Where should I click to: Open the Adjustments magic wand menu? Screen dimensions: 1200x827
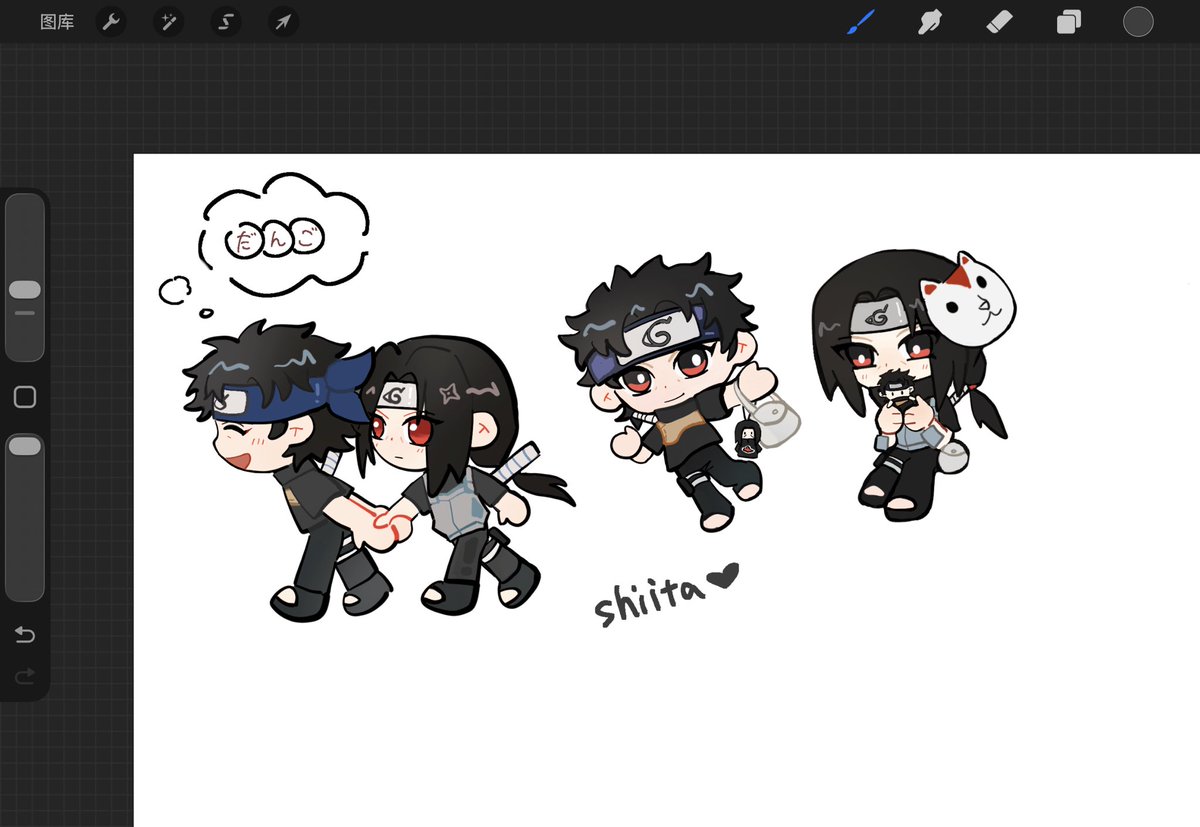[168, 22]
